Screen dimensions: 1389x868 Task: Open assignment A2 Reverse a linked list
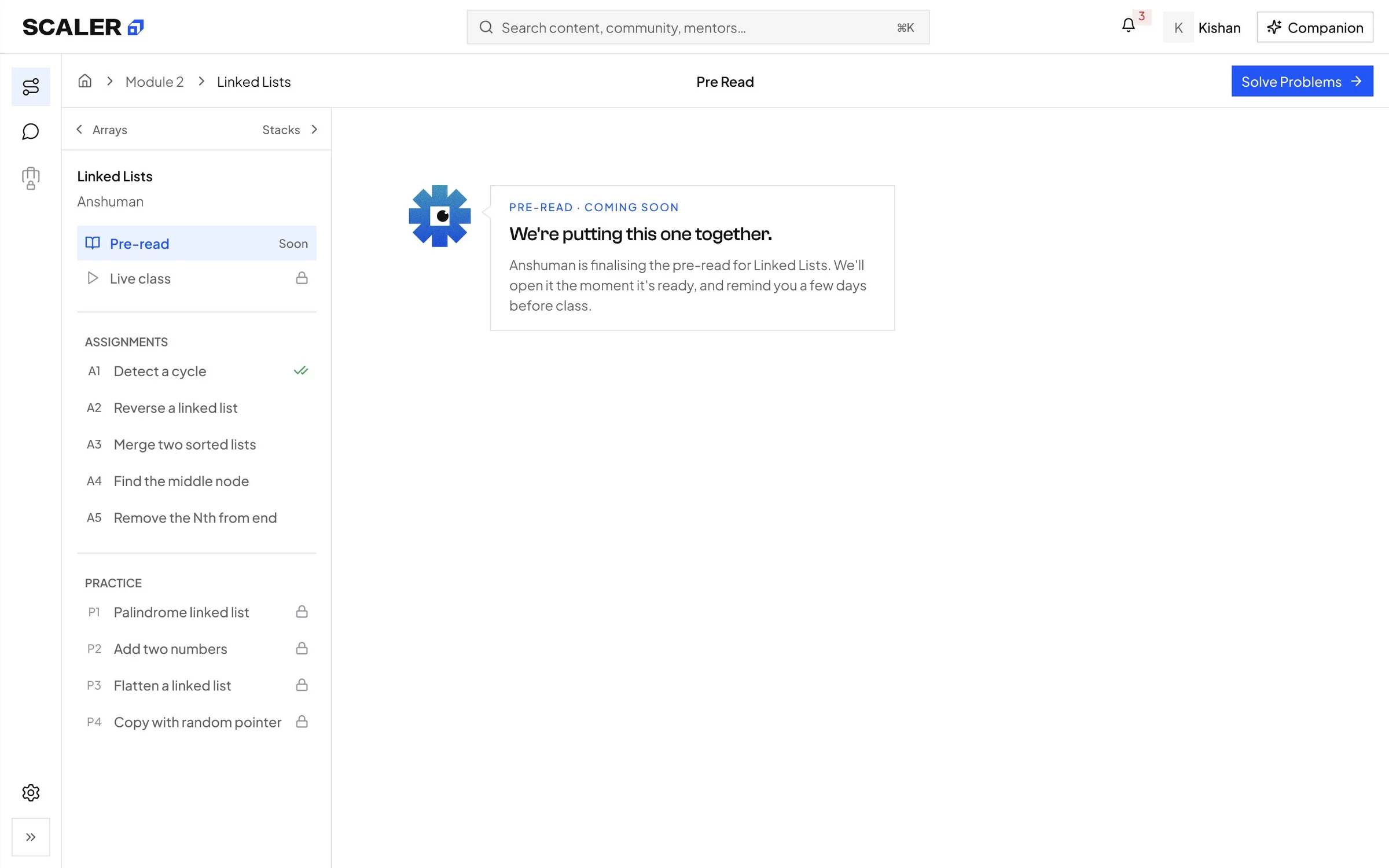197,408
